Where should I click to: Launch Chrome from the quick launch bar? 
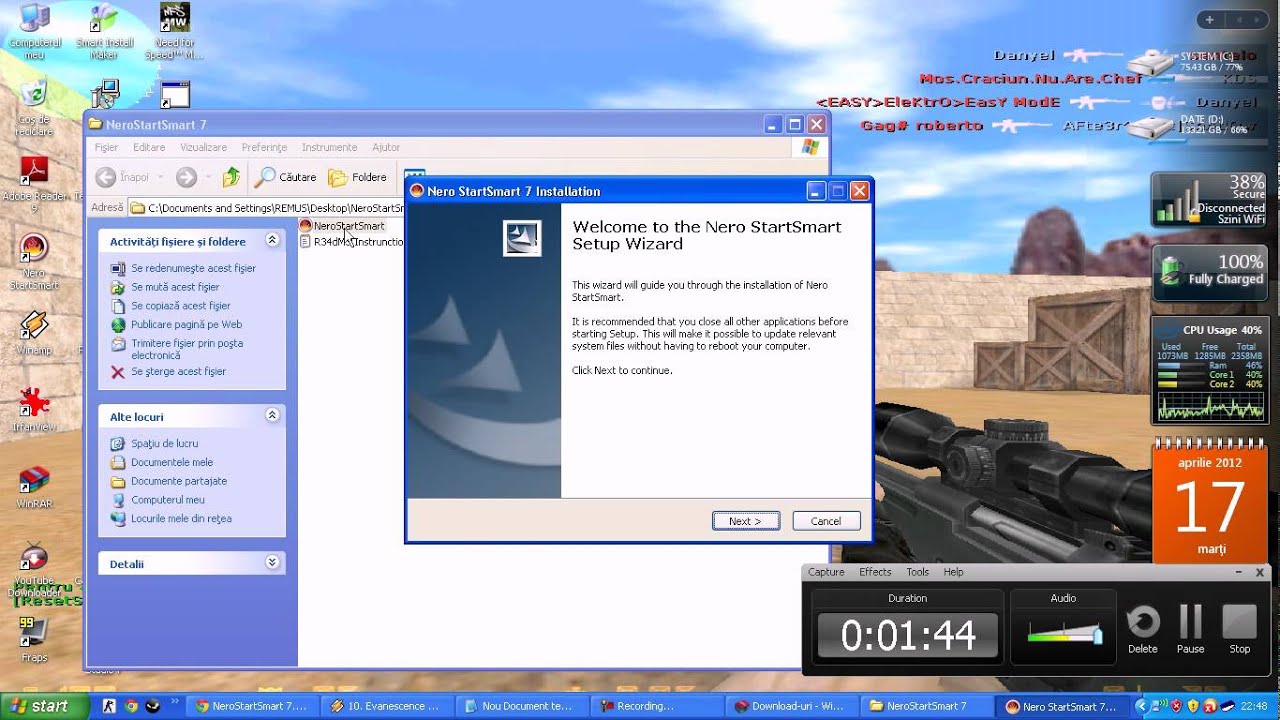click(130, 706)
